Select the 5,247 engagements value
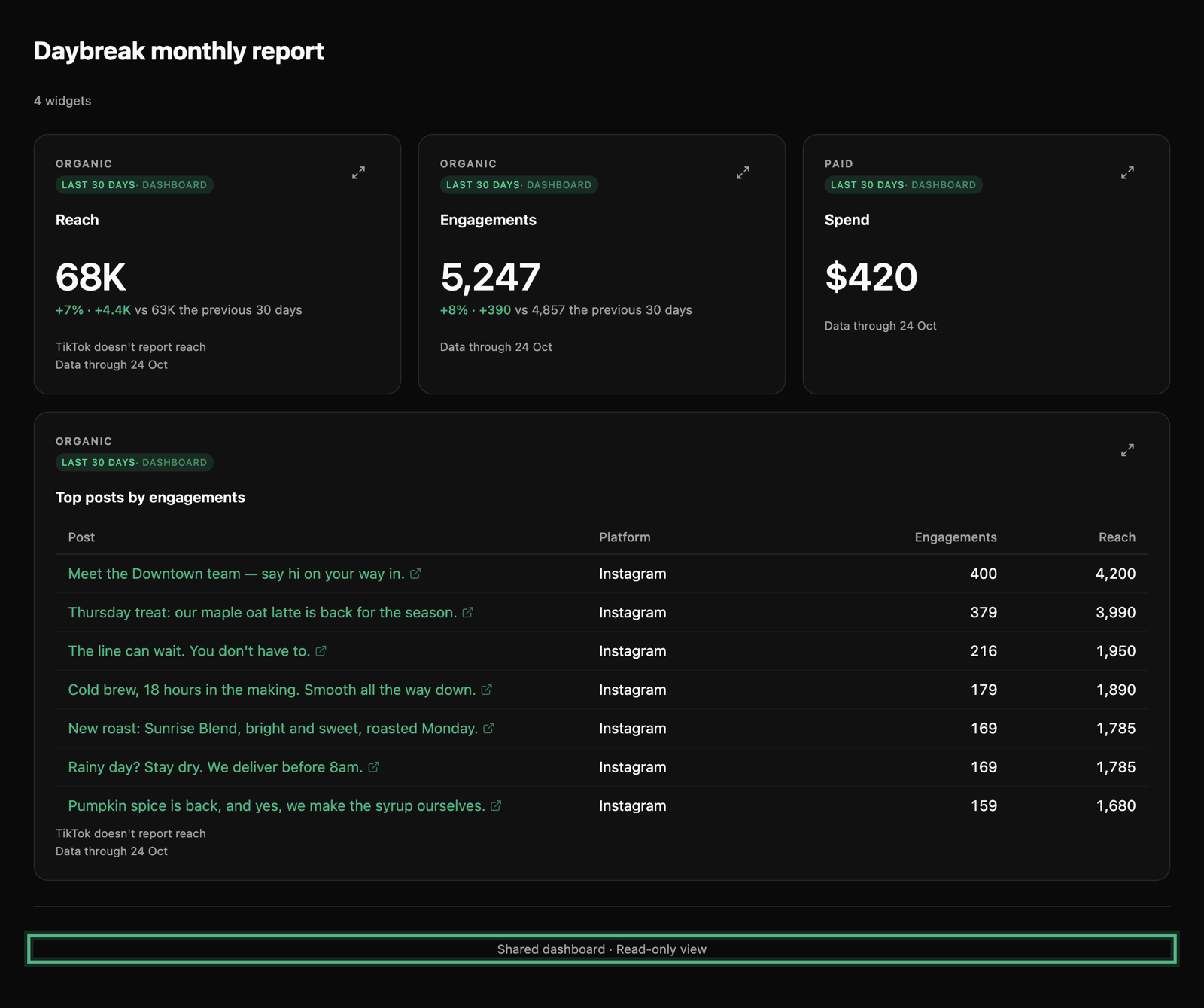The height and width of the screenshot is (1008, 1204). tap(490, 277)
